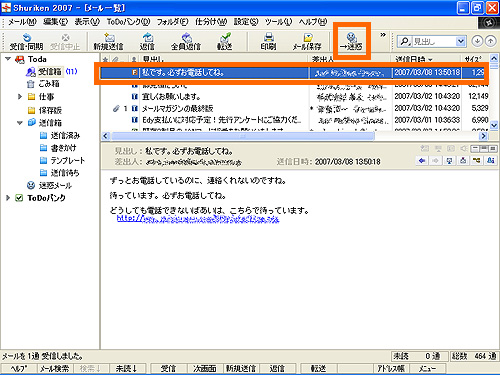Go to previous mail with blue left arrow
Screen dimensions: 500x375
tap(422, 161)
